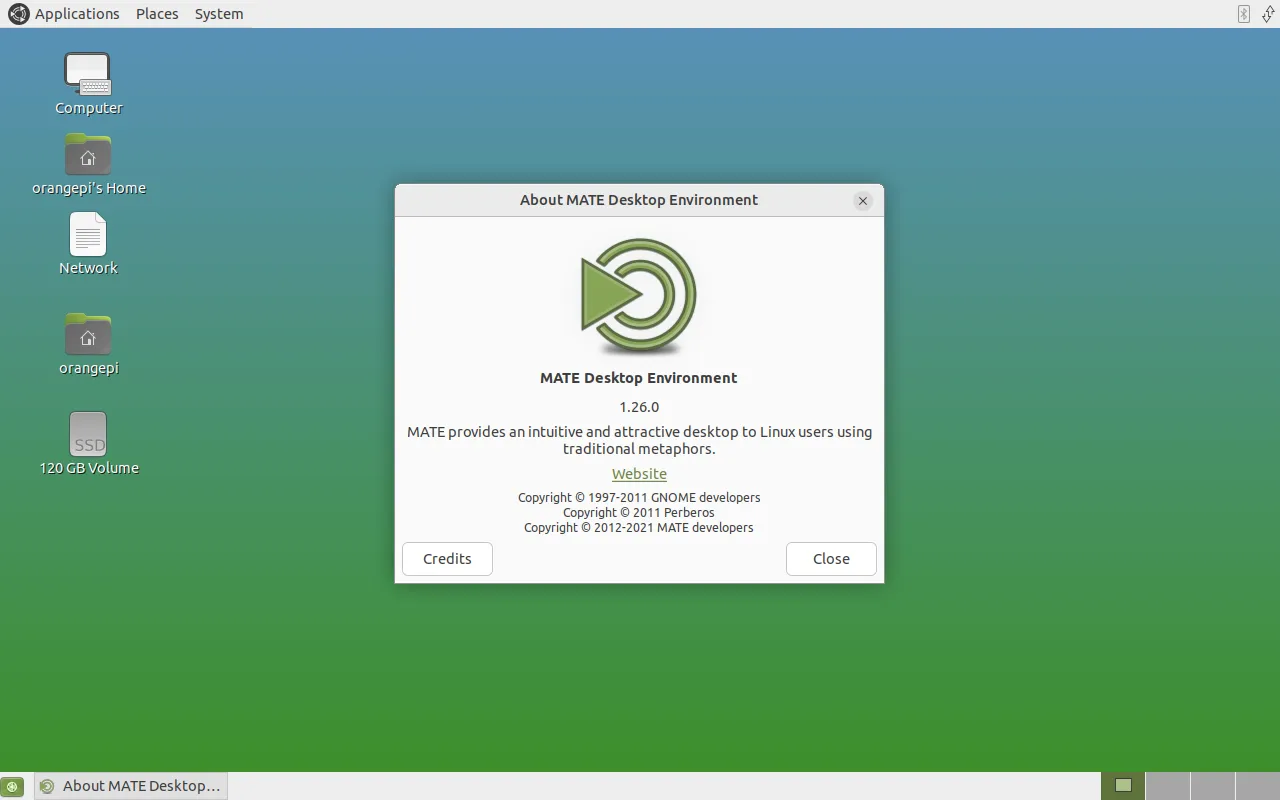Screen dimensions: 1280x800
Task: Open the Computer desktop icon
Action: tap(88, 75)
